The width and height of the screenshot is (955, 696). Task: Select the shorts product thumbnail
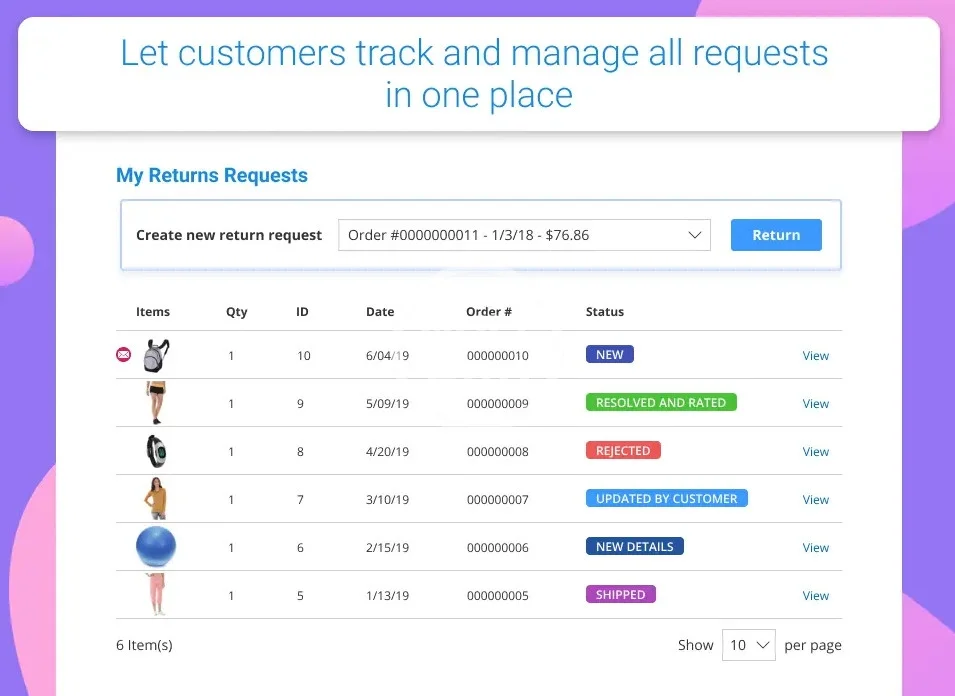(x=156, y=403)
